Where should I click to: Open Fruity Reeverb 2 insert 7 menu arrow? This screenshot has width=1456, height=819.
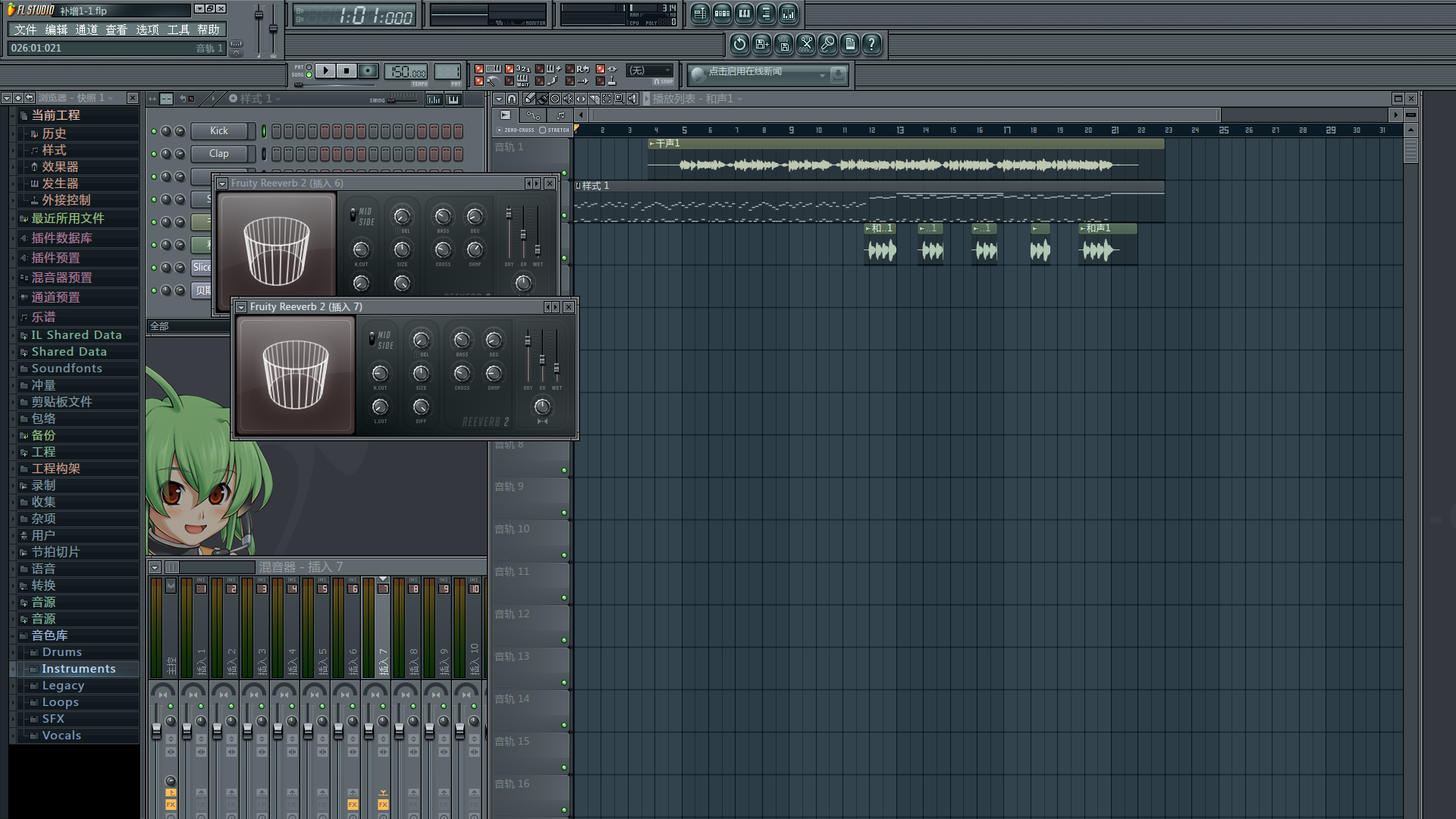pos(241,307)
